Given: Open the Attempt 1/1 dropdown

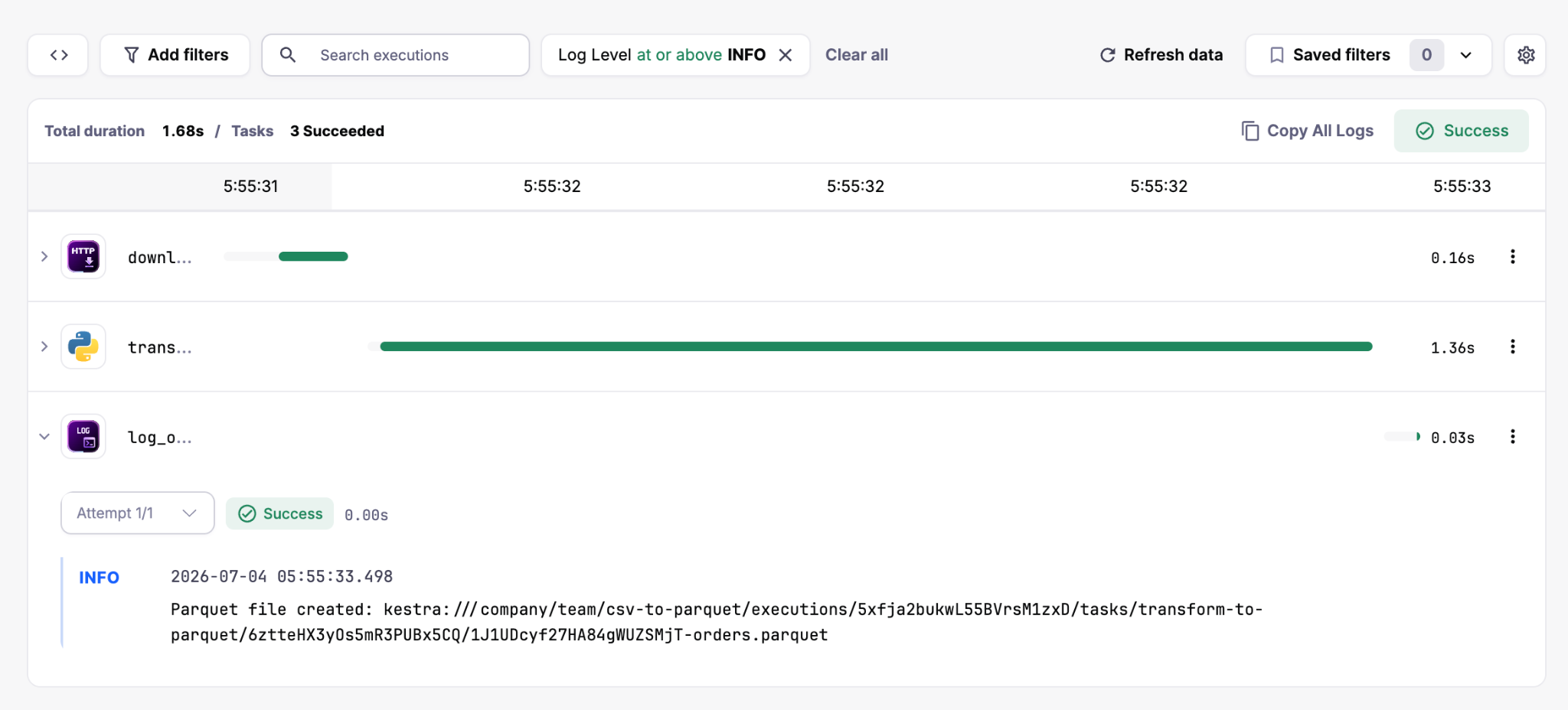Looking at the screenshot, I should click(138, 513).
